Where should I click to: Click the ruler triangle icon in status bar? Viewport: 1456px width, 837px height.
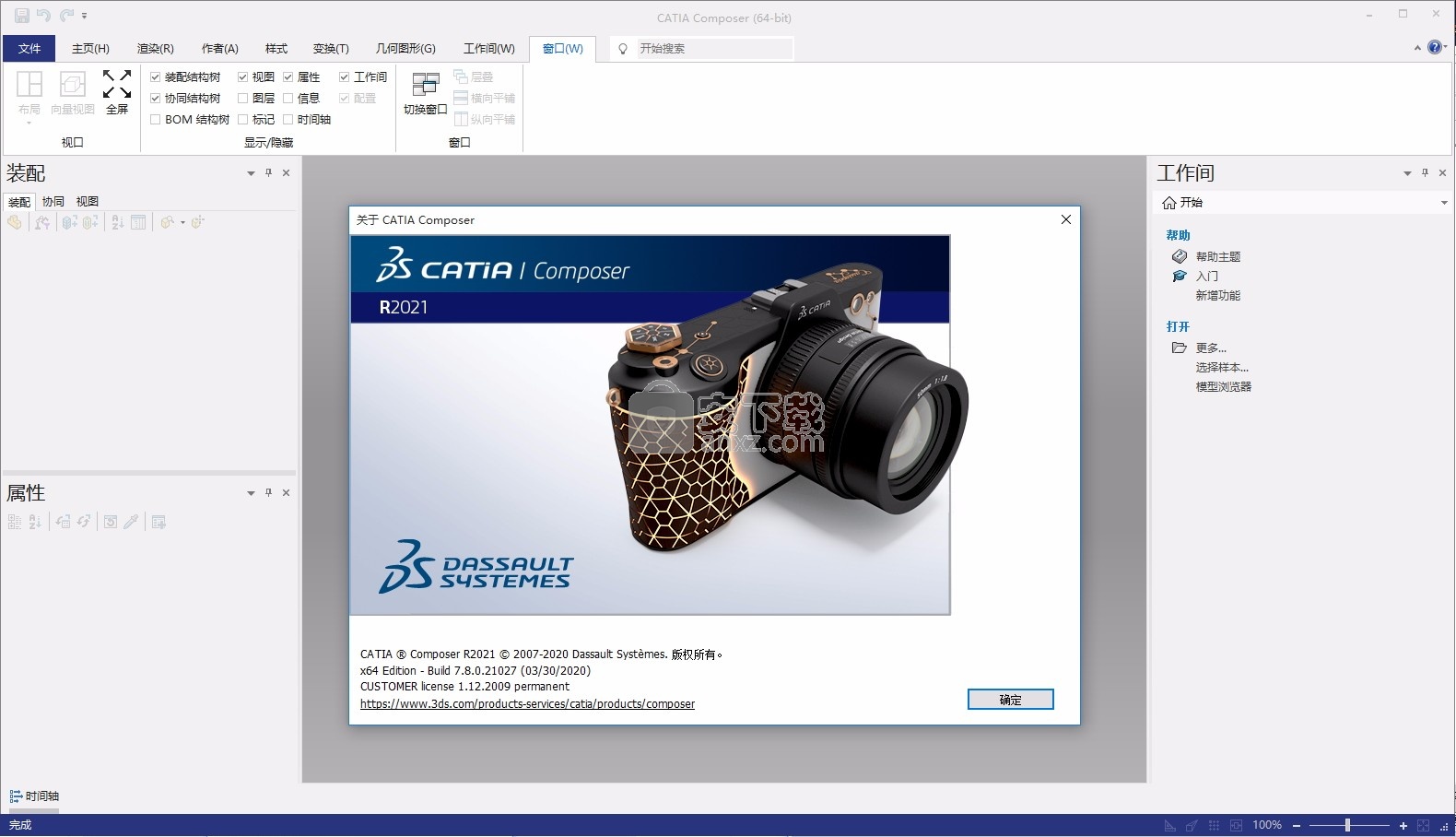tap(1169, 826)
